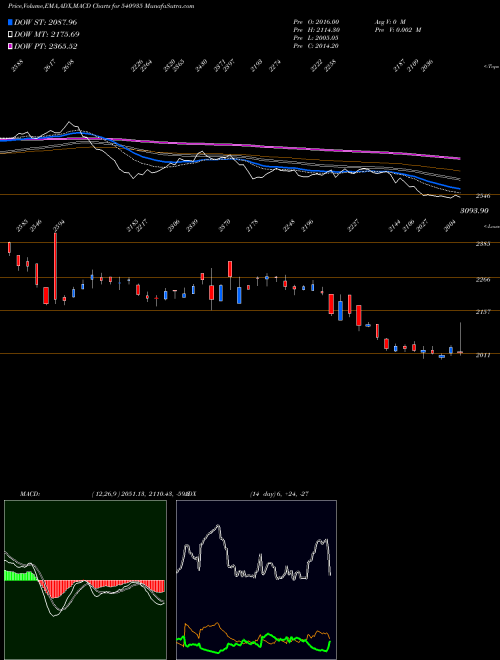The height and width of the screenshot is (660, 500).
Task: Click the Avg V: 0 M value
Action: (390, 21)
